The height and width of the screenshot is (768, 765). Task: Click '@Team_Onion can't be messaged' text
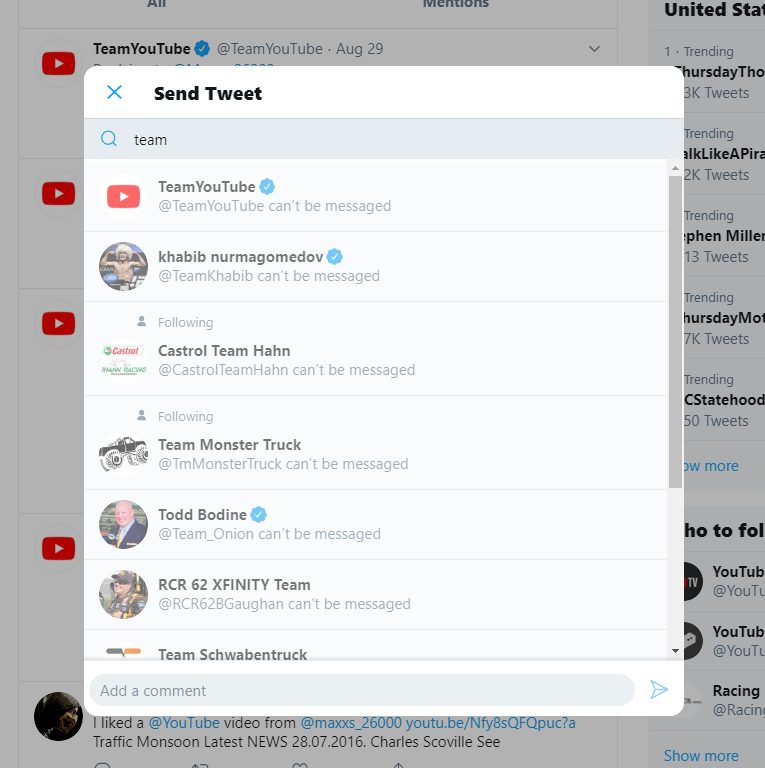[x=269, y=534]
